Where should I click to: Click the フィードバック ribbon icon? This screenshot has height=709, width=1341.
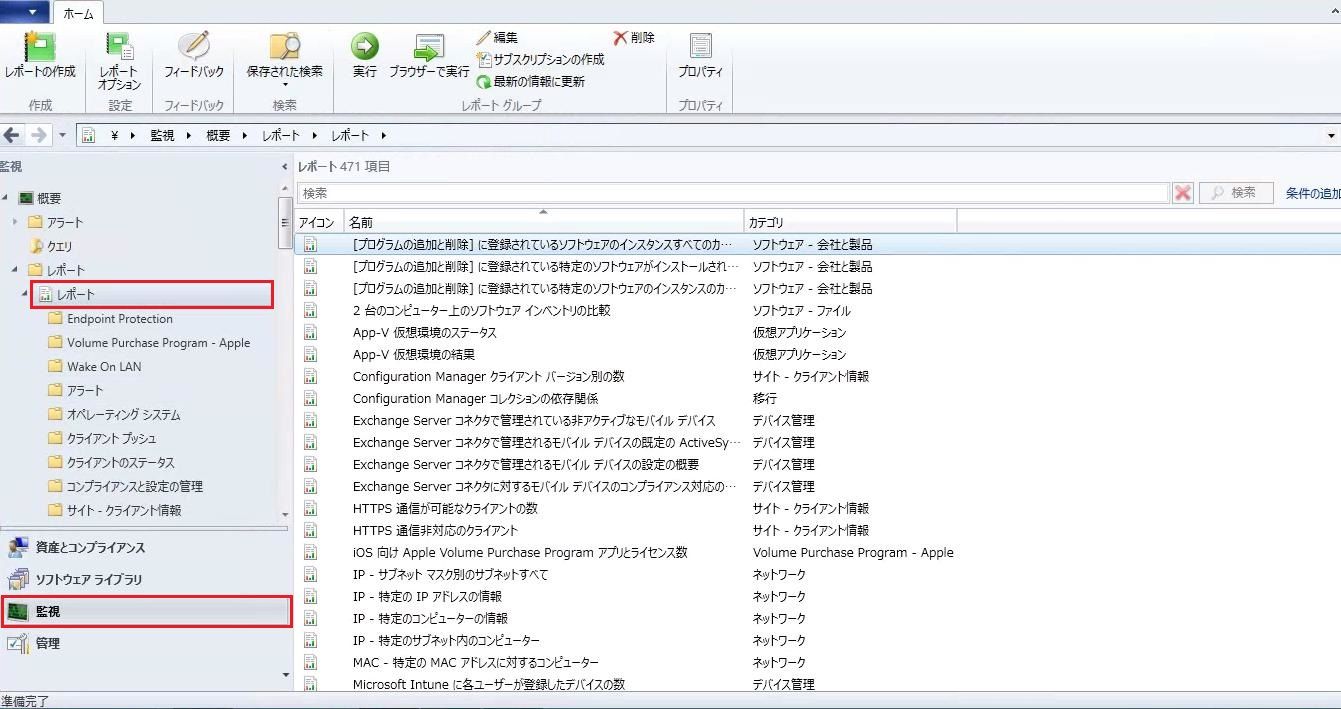pyautogui.click(x=194, y=56)
